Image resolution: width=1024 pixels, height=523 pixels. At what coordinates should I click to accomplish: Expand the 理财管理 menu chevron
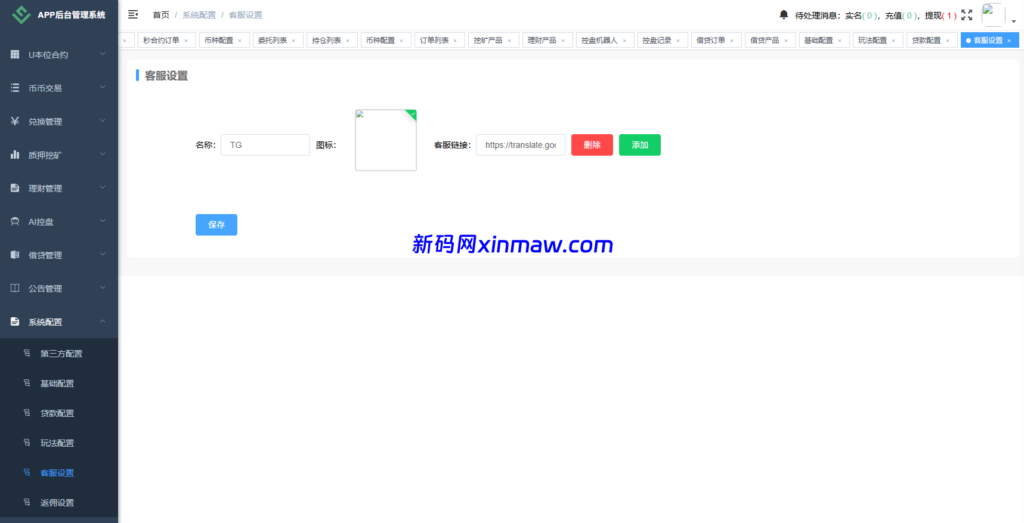(103, 188)
